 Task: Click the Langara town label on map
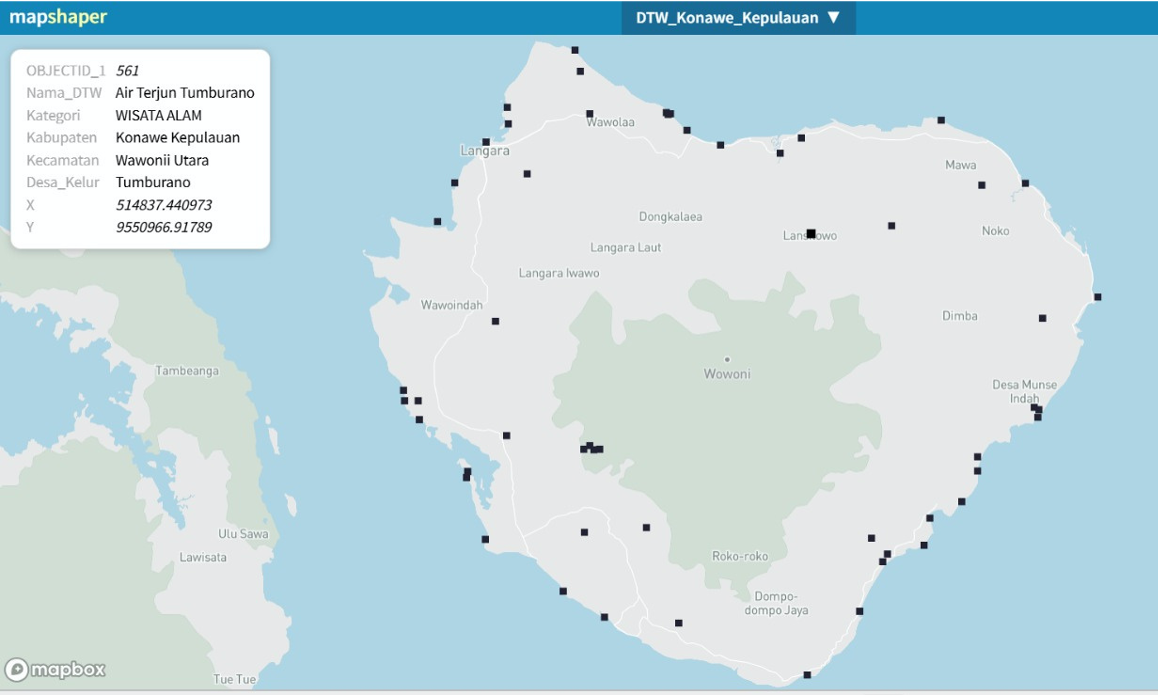pos(485,151)
